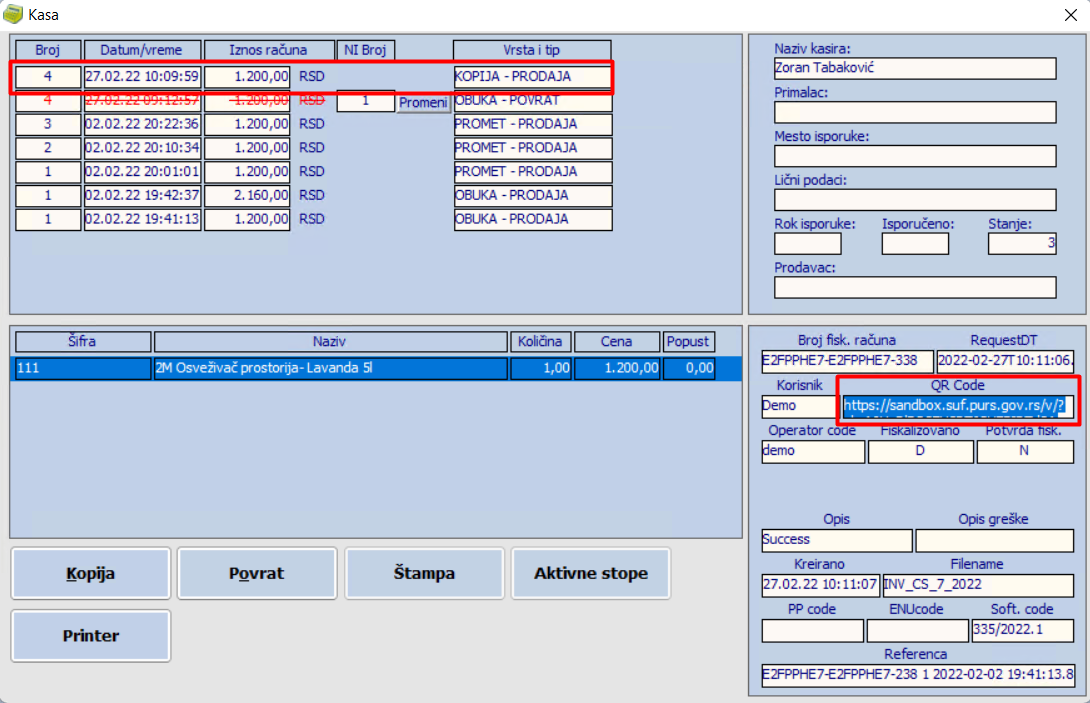Focus the empty Opis greške field
Screen dimensions: 1090x703
pos(994,540)
